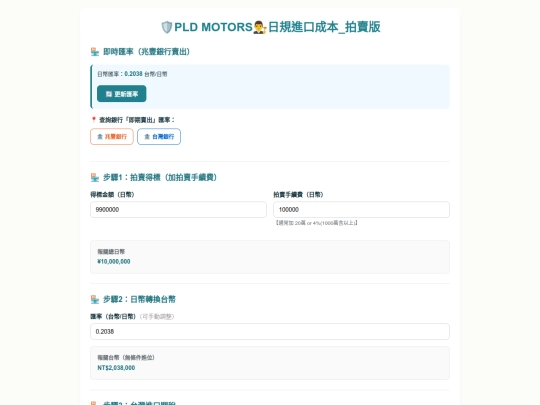Update the exchange rate with 更新匯率
The image size is (540, 405).
(x=122, y=94)
